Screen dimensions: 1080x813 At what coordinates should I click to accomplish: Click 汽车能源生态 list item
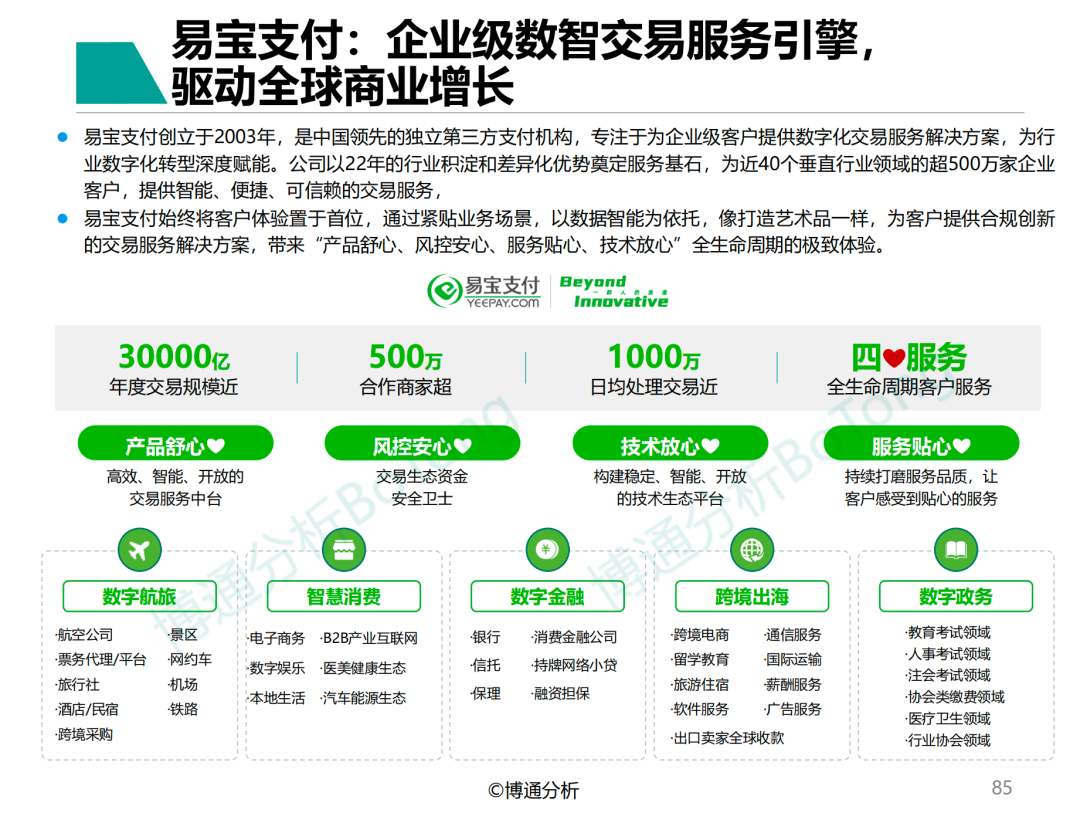(364, 698)
